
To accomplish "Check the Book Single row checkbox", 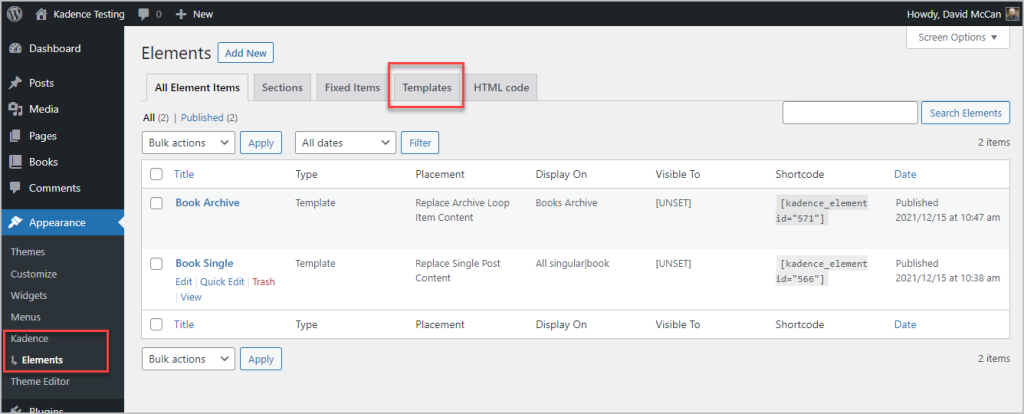I will 156,264.
